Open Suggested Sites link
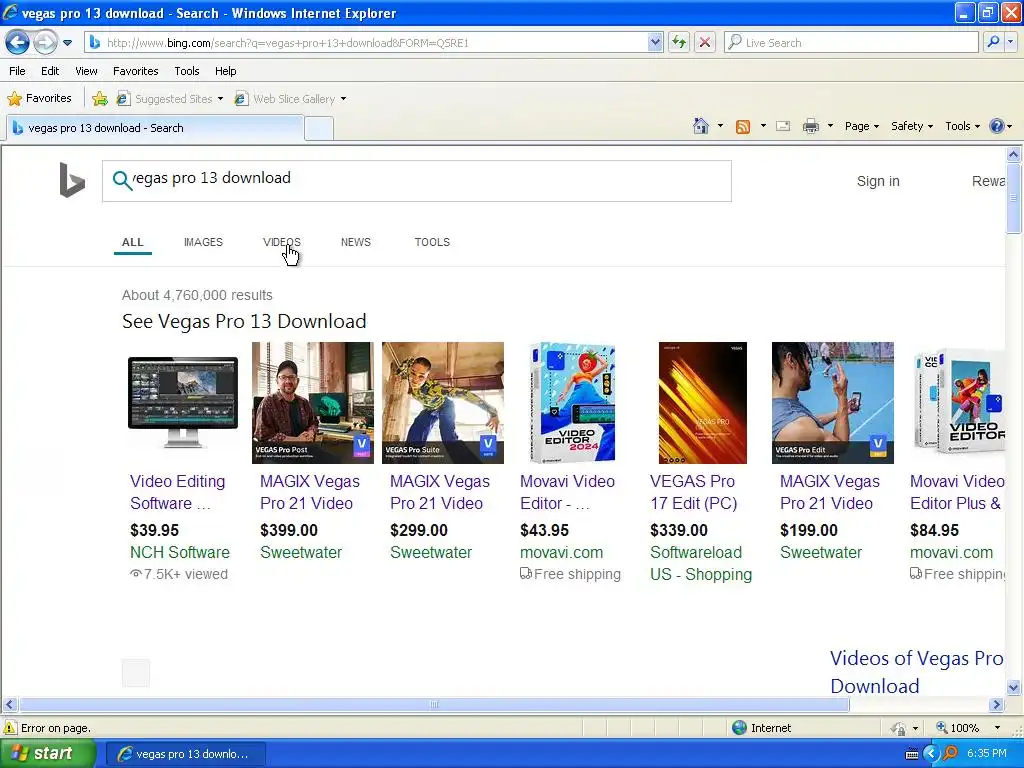This screenshot has width=1024, height=768. tap(170, 99)
